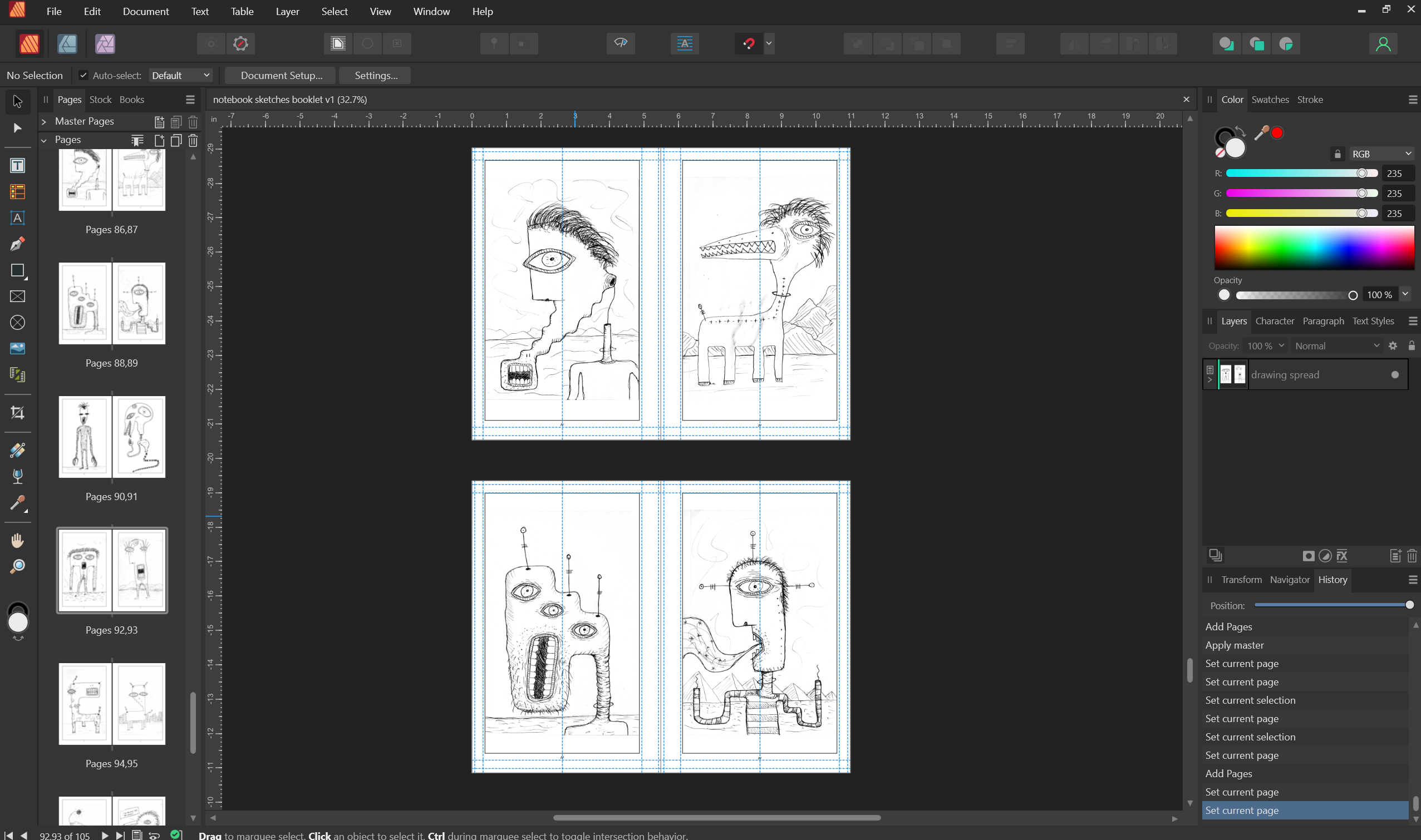Delete the selected layer with the trash icon
This screenshot has height=840, width=1421.
point(1412,556)
